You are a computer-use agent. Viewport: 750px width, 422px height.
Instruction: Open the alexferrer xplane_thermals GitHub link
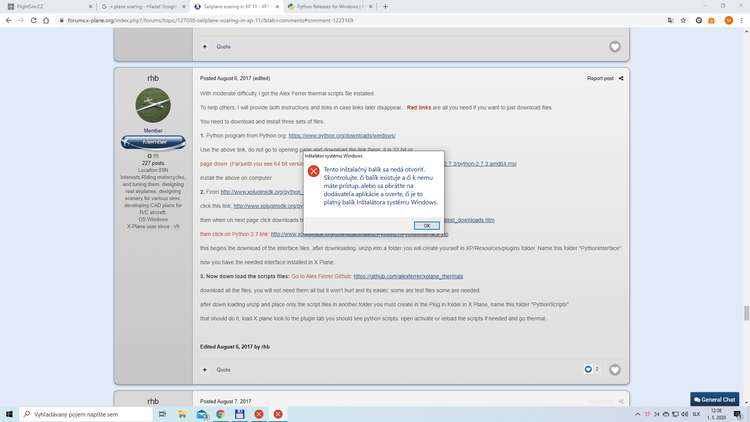(x=408, y=276)
